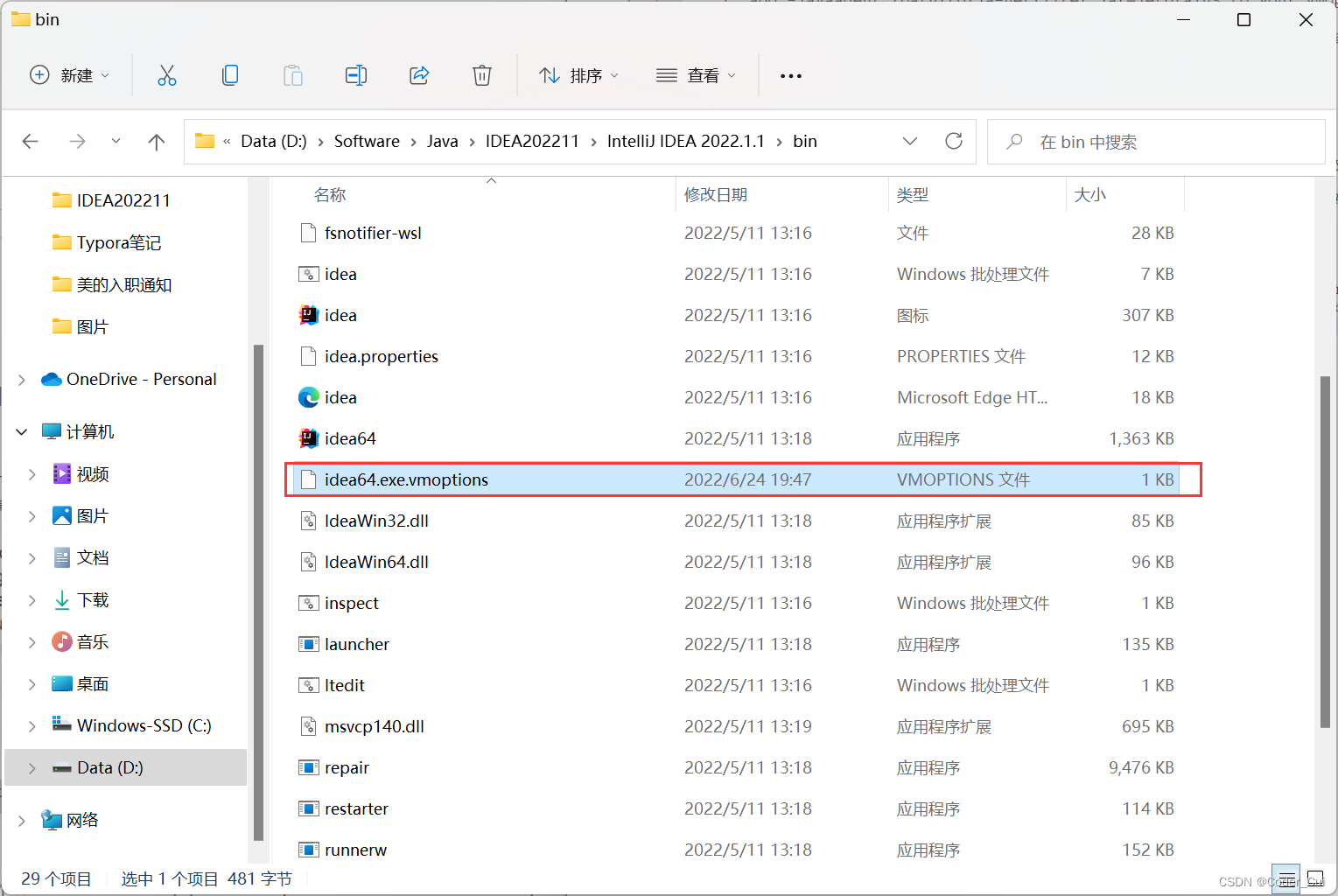The height and width of the screenshot is (896, 1338).
Task: Click the runnerw application icon
Action: pos(308,850)
